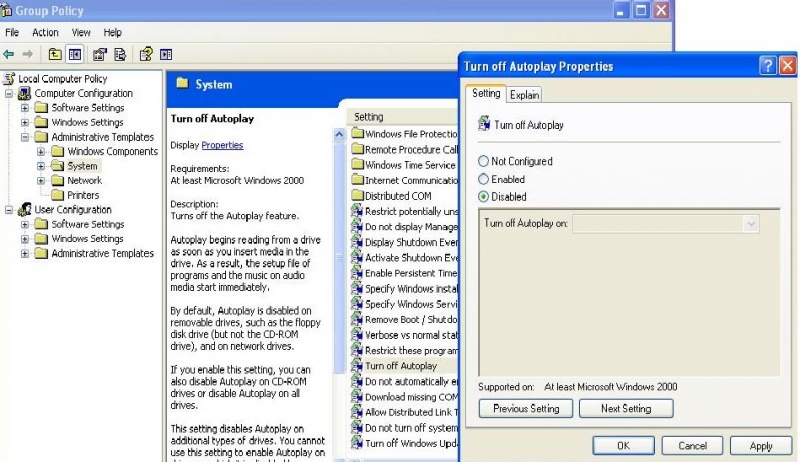
Task: Select the Disabled radio button
Action: click(x=485, y=197)
